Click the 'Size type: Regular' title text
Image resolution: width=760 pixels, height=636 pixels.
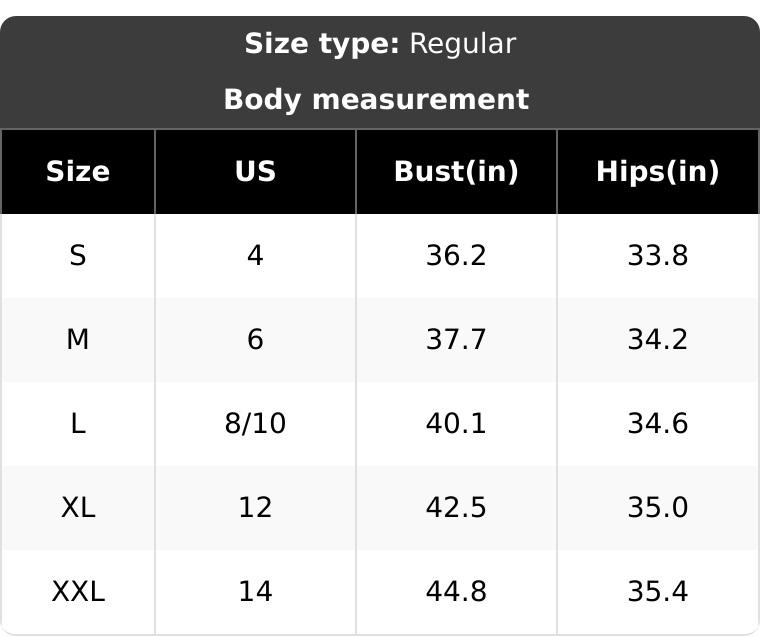(380, 44)
